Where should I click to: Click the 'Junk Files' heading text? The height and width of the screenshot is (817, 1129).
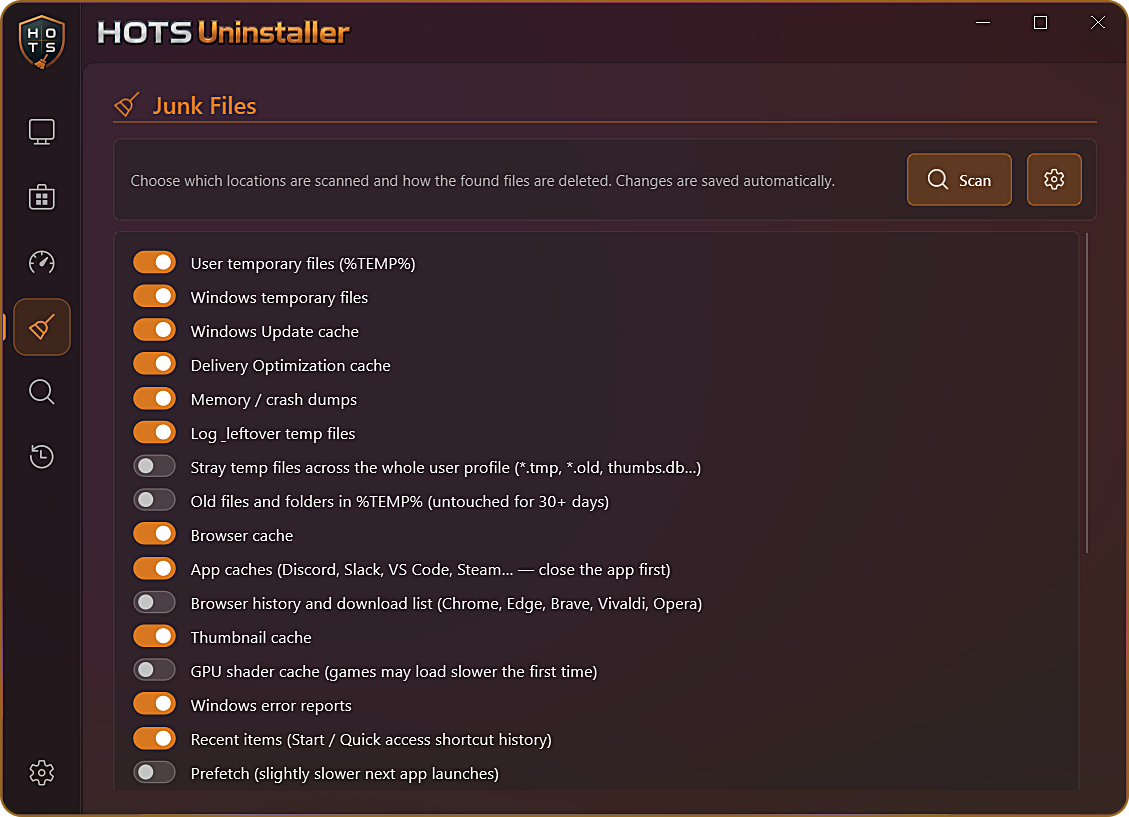(x=204, y=106)
